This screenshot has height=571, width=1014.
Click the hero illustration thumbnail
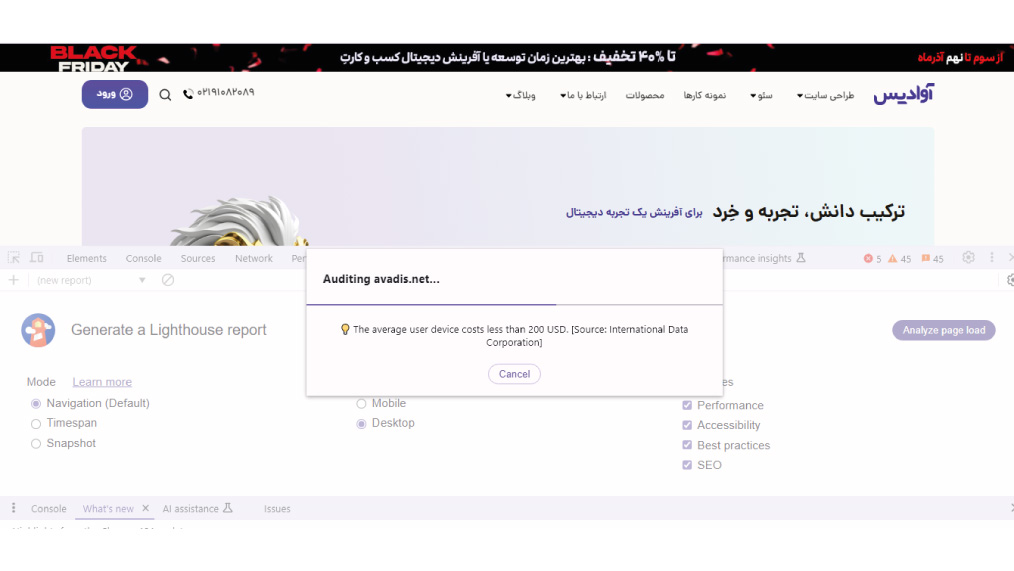tap(238, 221)
